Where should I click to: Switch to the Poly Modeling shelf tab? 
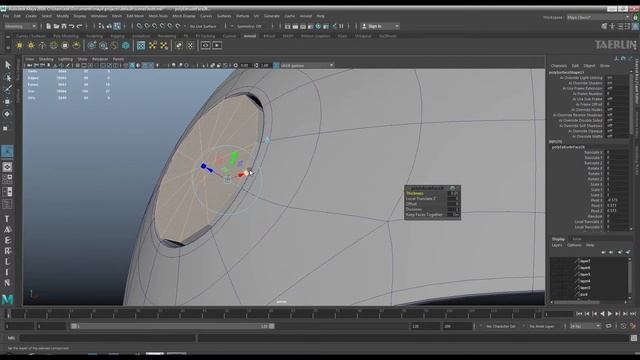(65, 36)
